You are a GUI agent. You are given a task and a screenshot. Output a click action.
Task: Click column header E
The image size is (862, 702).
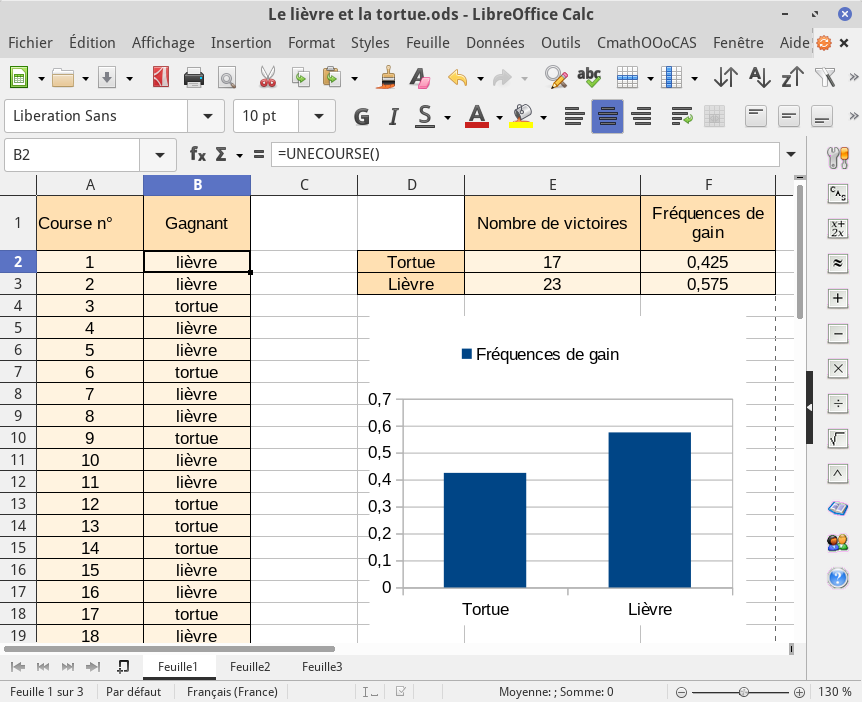pyautogui.click(x=552, y=185)
